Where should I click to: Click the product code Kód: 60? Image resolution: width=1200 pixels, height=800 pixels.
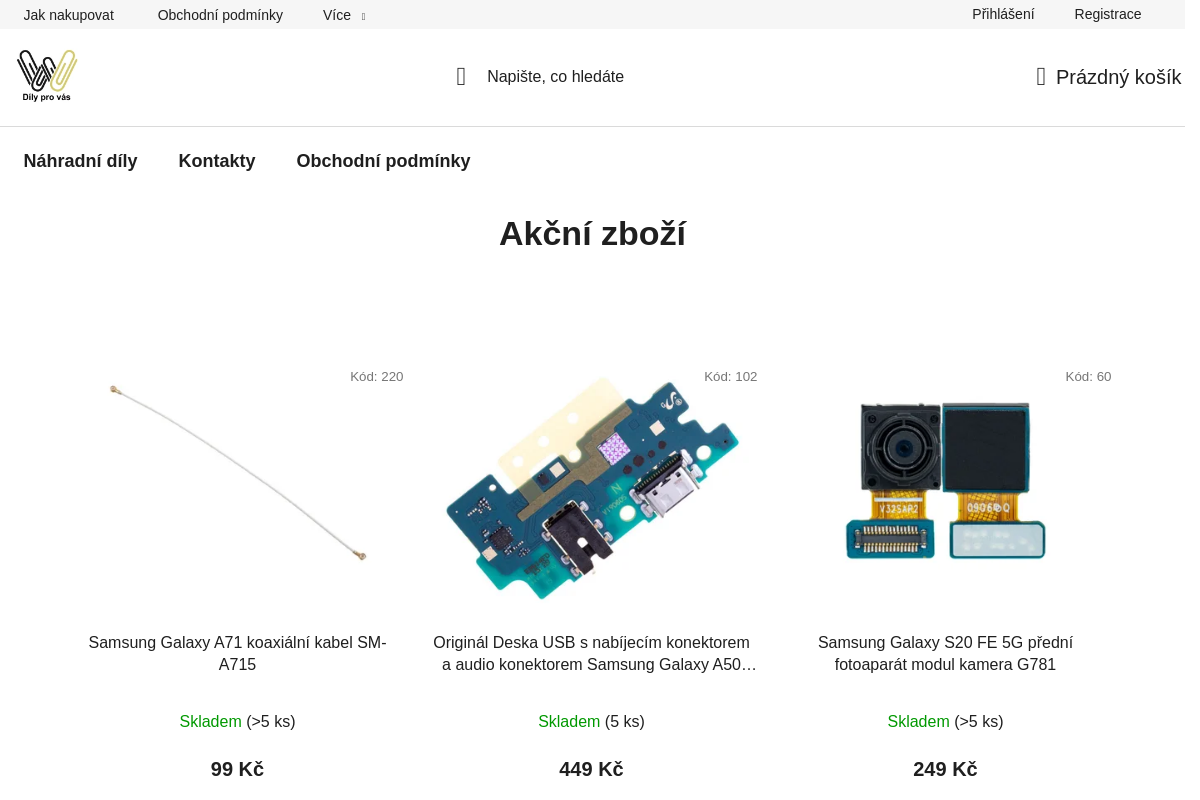coord(1089,377)
